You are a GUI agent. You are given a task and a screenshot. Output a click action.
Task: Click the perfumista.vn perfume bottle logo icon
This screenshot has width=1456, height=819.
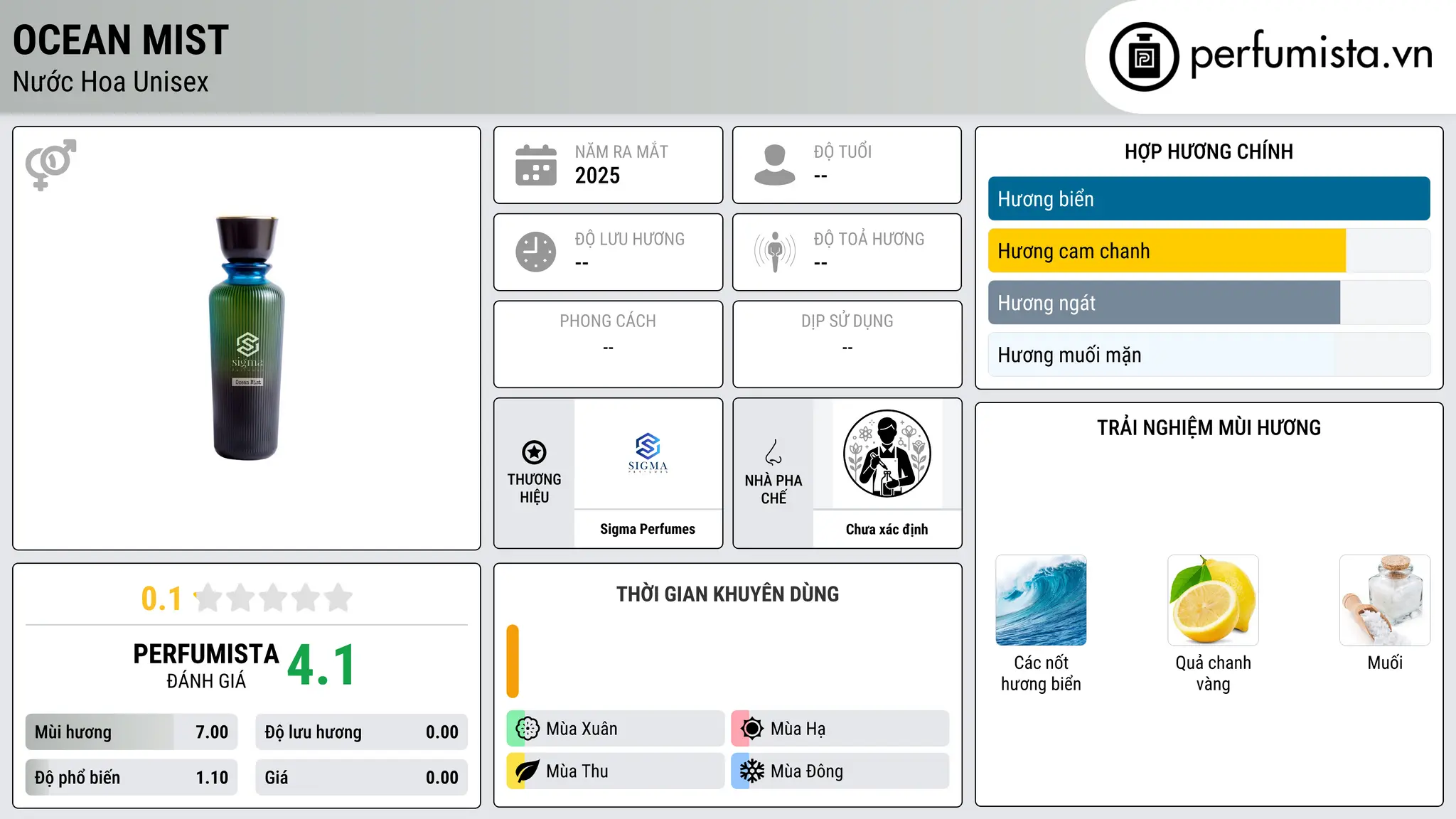pyautogui.click(x=1144, y=57)
